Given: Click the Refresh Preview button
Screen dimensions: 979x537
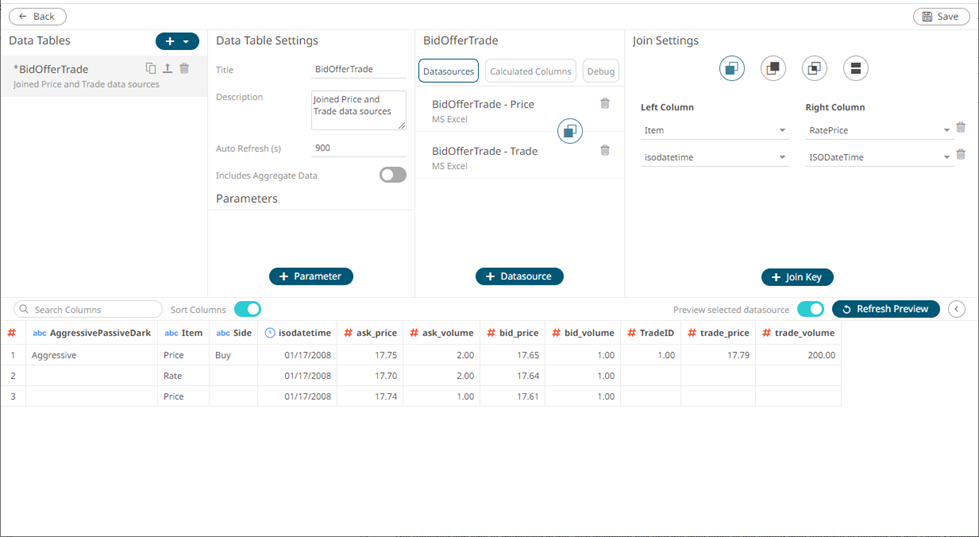Looking at the screenshot, I should click(885, 309).
